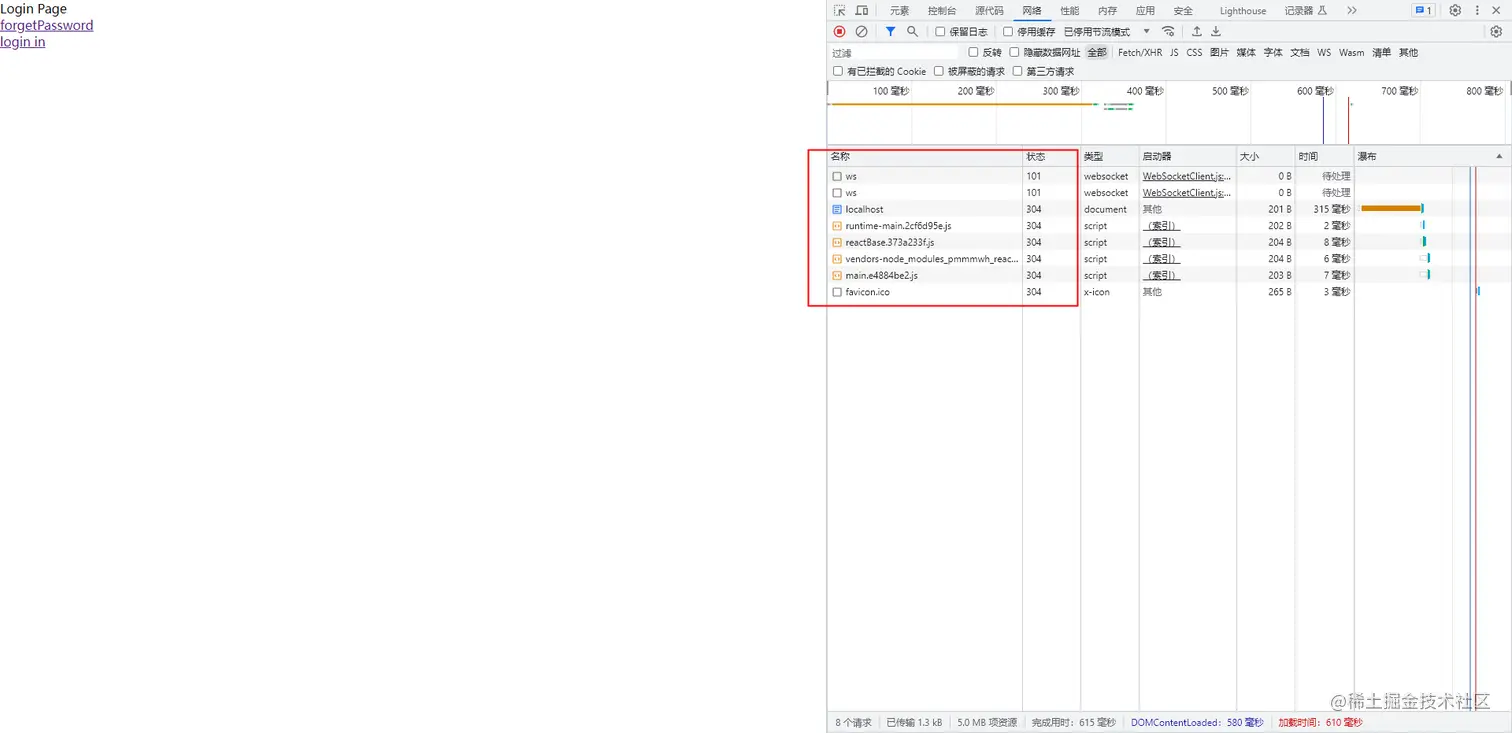Export HAR file using download arrow icon
Screen dimensions: 1512x733
pyautogui.click(x=1216, y=32)
